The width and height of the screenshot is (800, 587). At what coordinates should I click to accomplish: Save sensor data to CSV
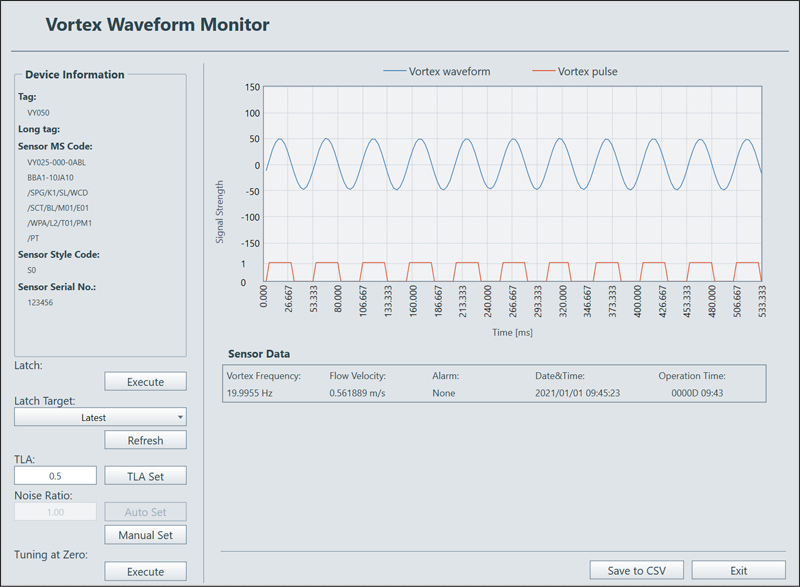pos(637,570)
